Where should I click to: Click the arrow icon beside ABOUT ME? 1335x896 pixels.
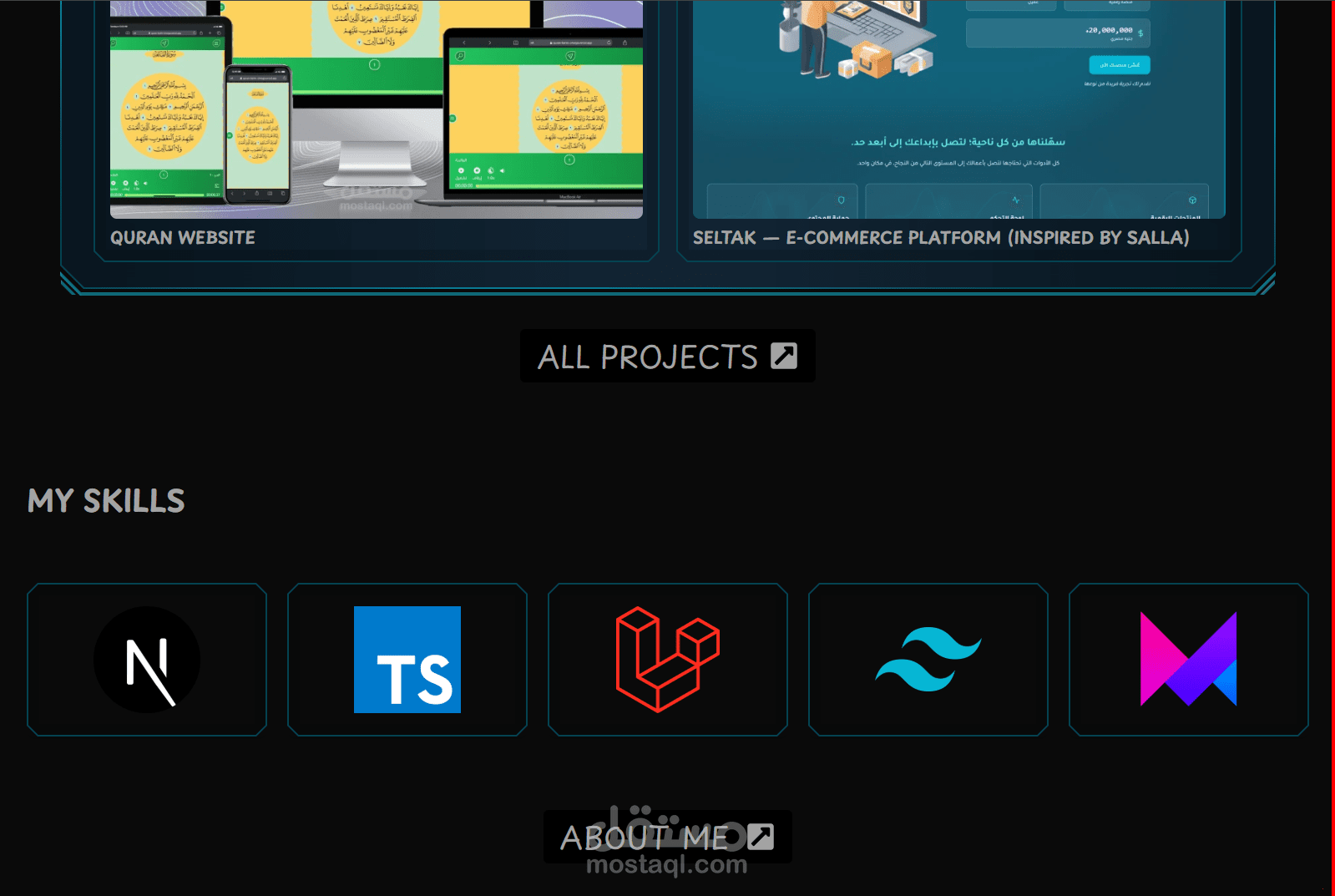761,837
